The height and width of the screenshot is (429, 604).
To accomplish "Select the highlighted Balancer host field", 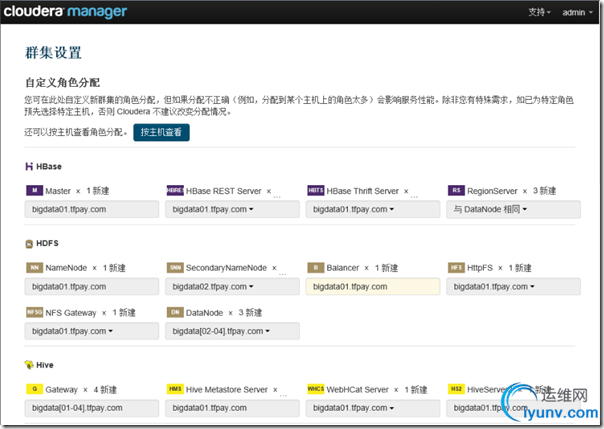I will [373, 287].
